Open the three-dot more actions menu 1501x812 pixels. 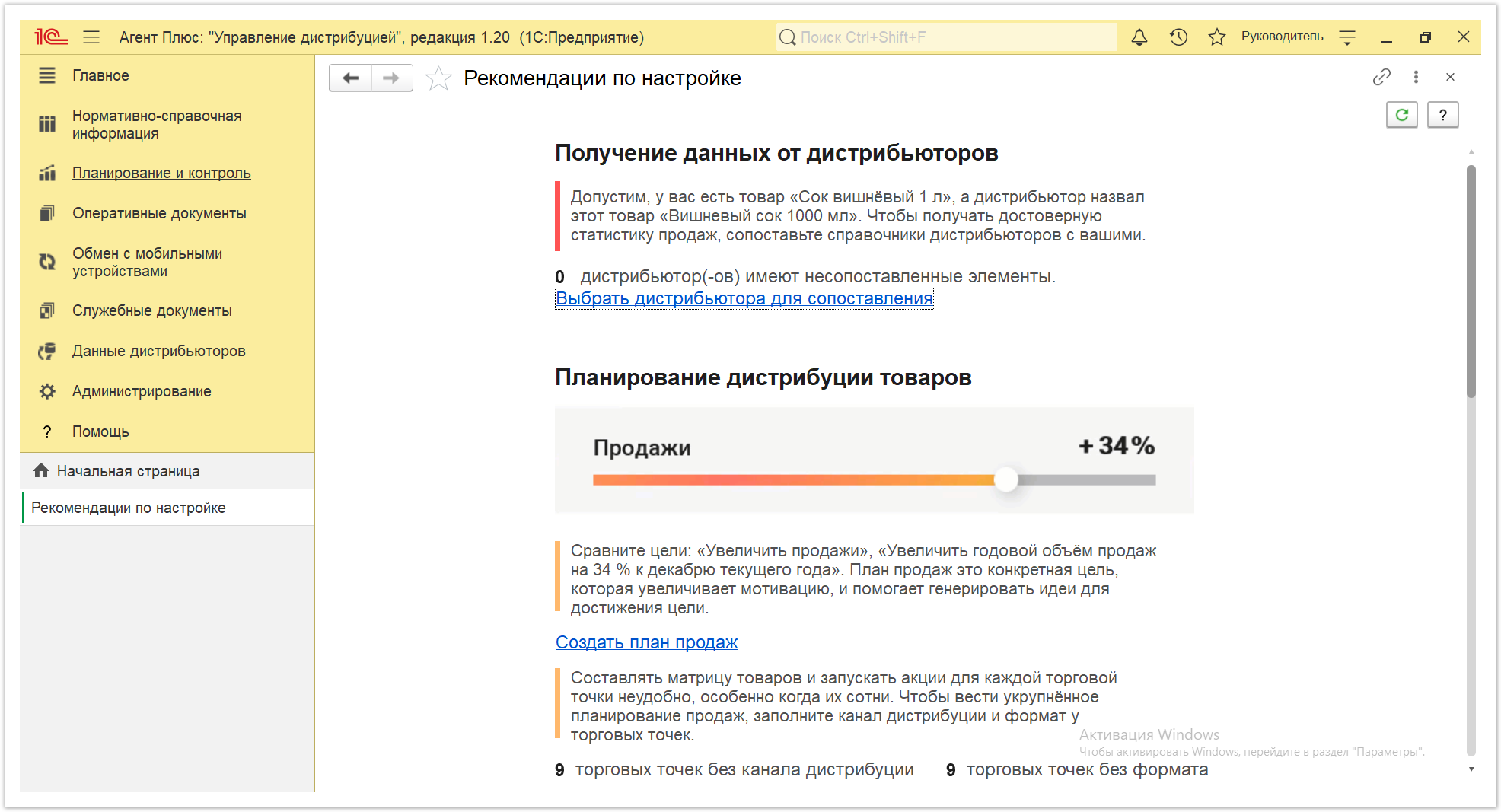click(1416, 77)
